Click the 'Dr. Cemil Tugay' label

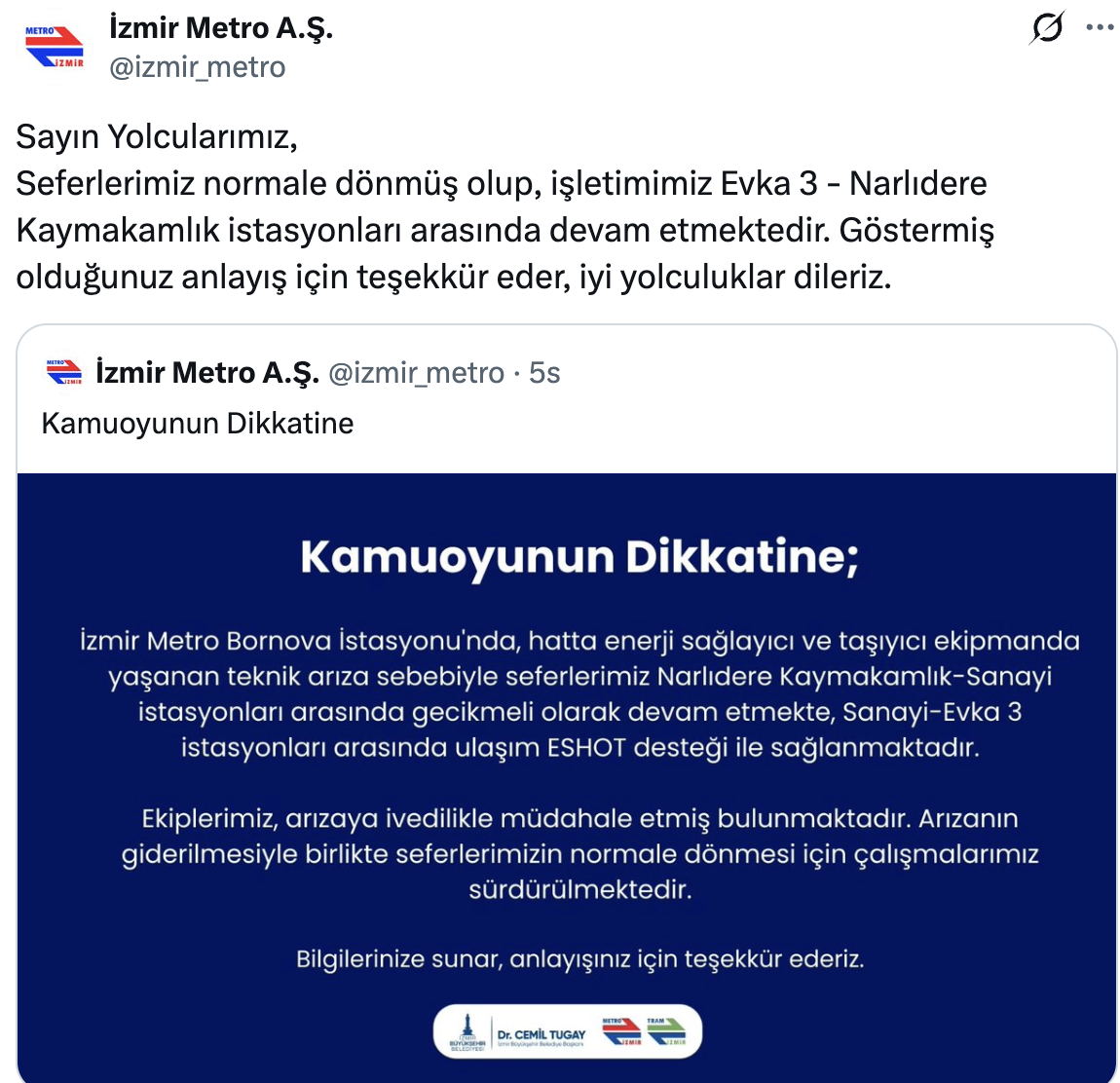click(541, 1034)
